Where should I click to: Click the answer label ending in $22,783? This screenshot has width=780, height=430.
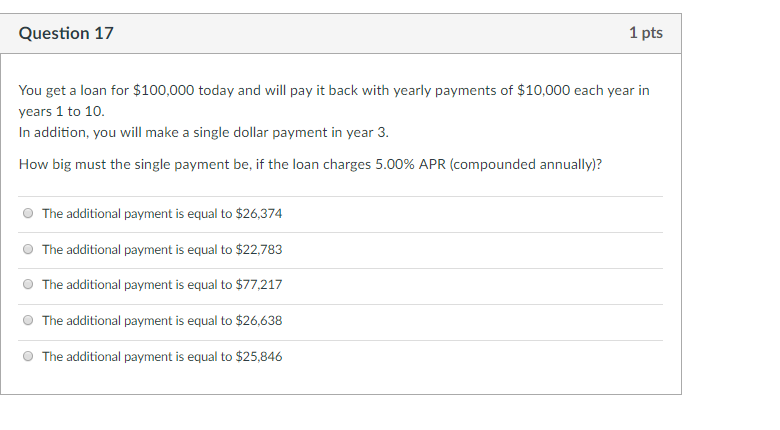(162, 249)
